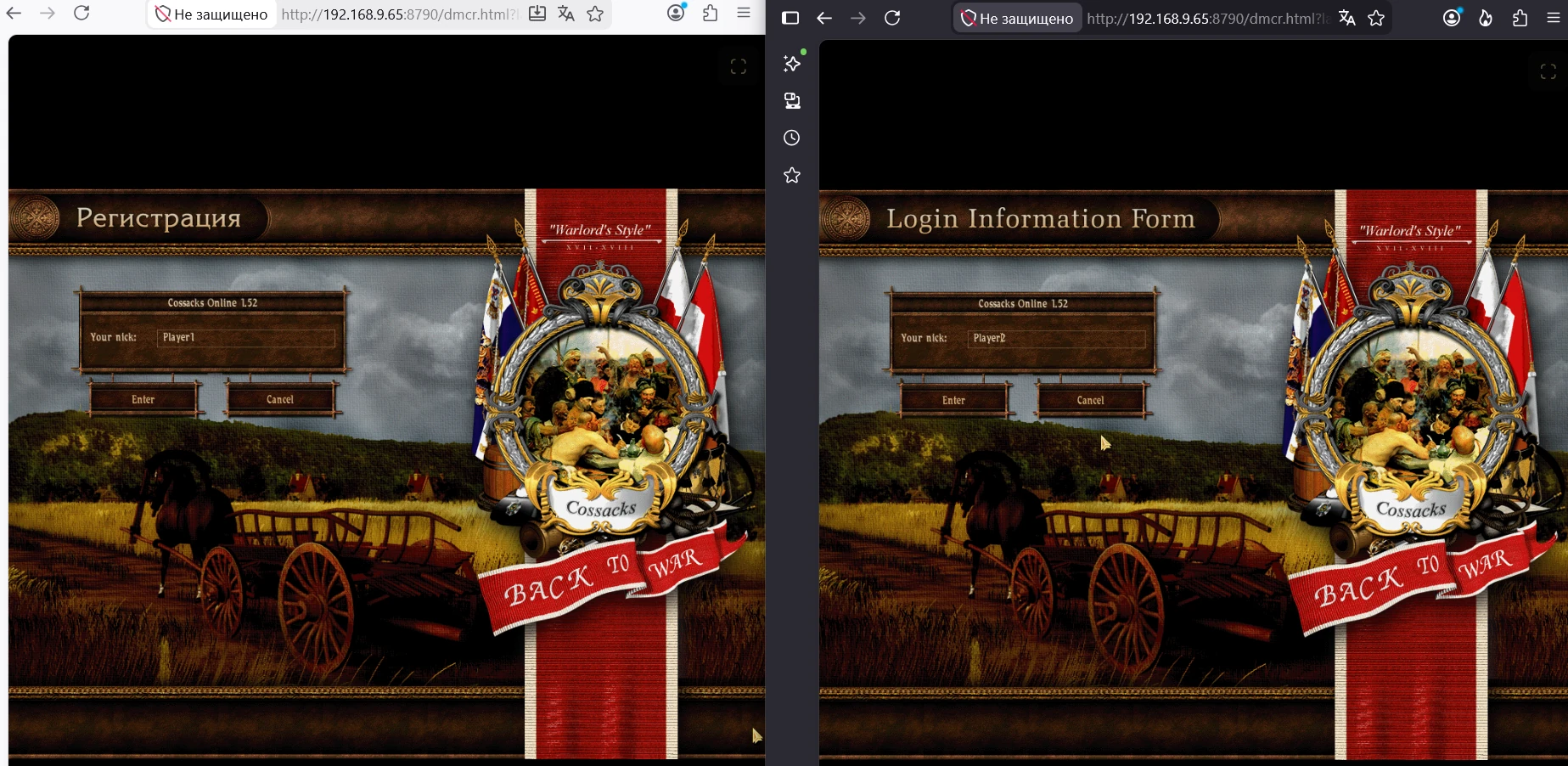
Task: Click 'Cossacks Online 1.52' title in left form
Action: point(212,302)
